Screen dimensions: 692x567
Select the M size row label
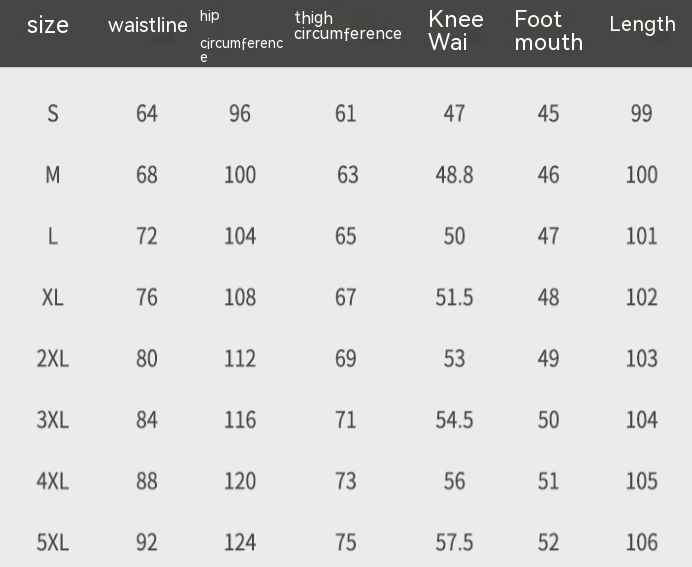click(53, 175)
